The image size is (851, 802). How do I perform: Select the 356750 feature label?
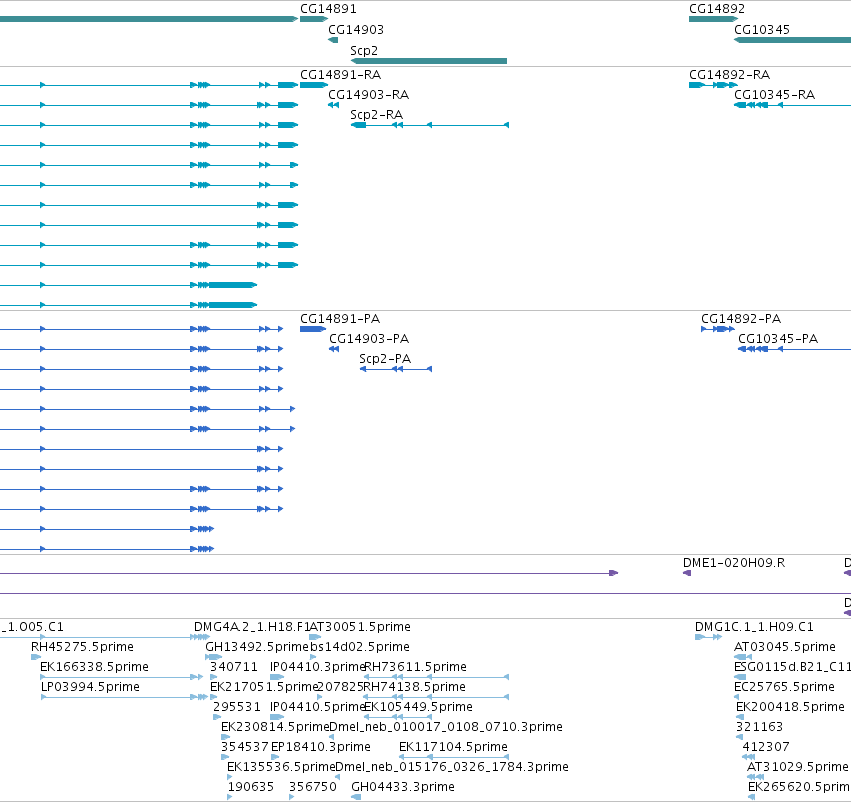coord(313,787)
